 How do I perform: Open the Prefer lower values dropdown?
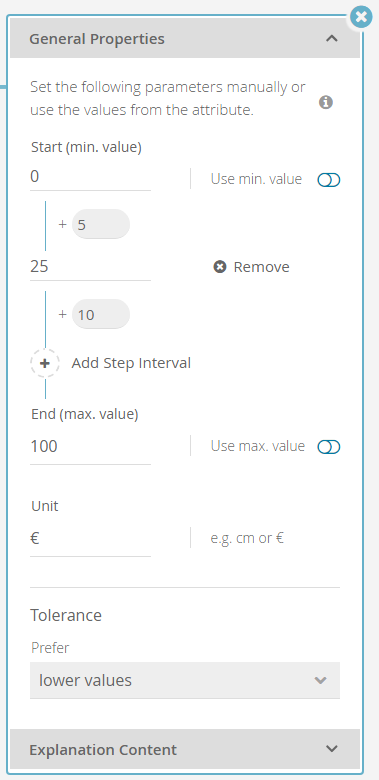click(185, 680)
